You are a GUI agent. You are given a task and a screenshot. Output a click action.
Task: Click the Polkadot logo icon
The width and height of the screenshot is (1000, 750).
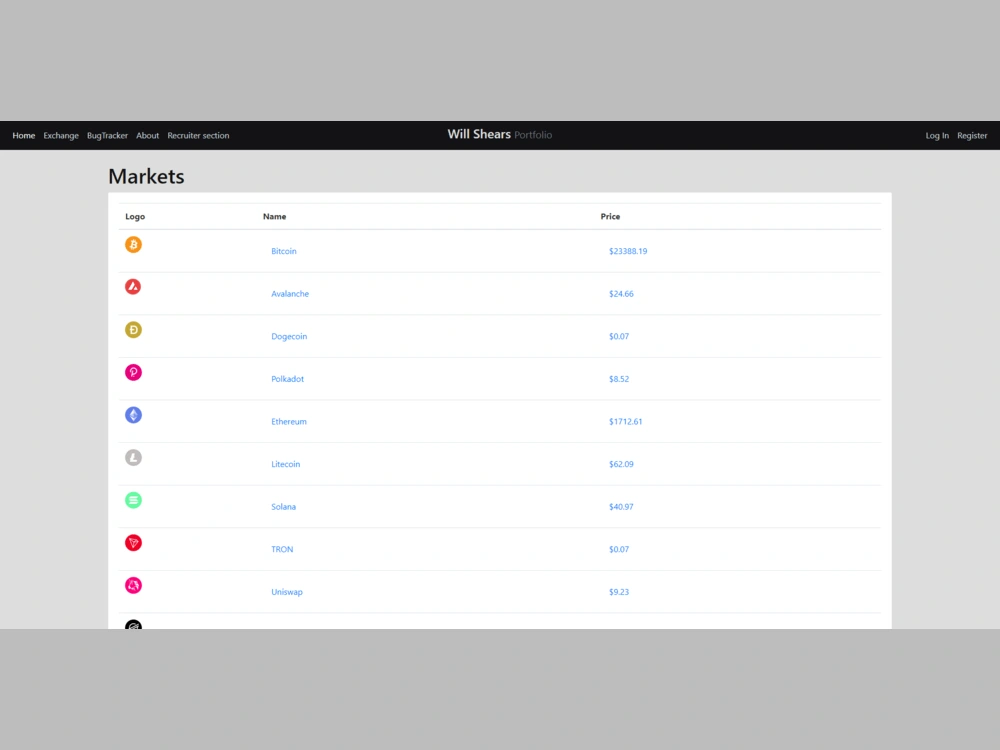[133, 372]
